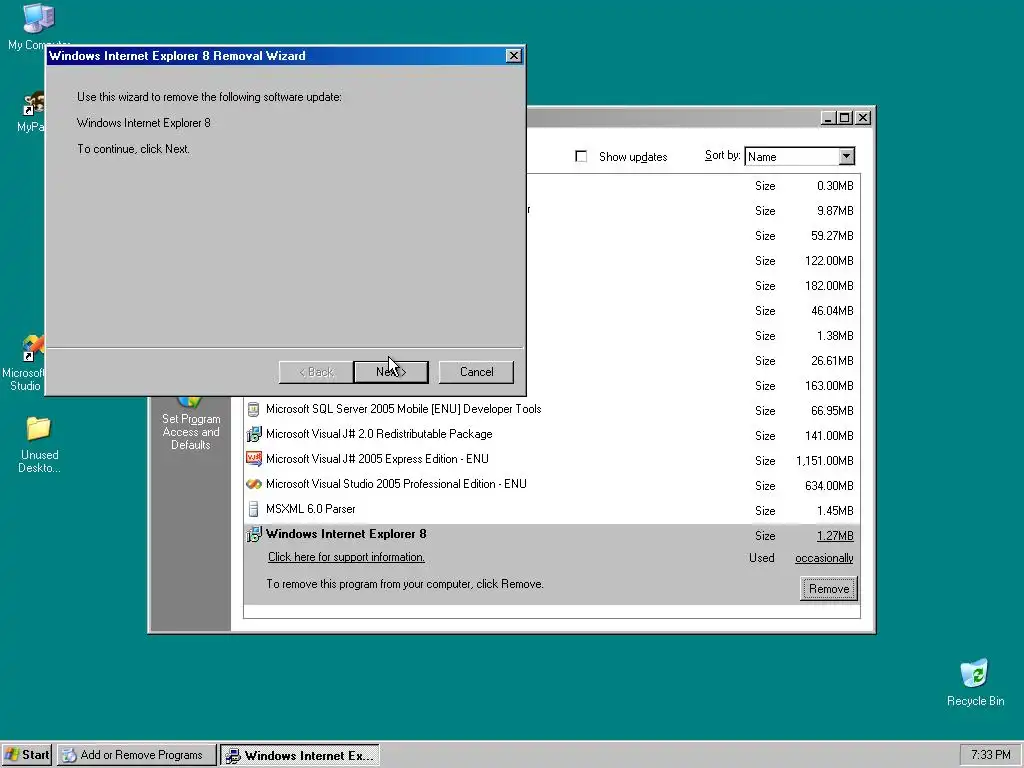Click the 1.27MB size value
The width and height of the screenshot is (1024, 768).
click(835, 536)
